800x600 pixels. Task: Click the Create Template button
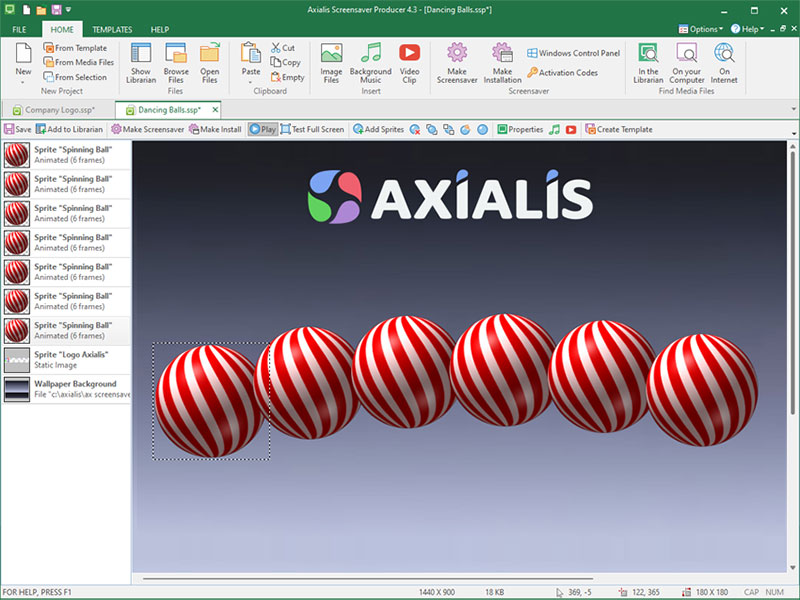point(618,129)
